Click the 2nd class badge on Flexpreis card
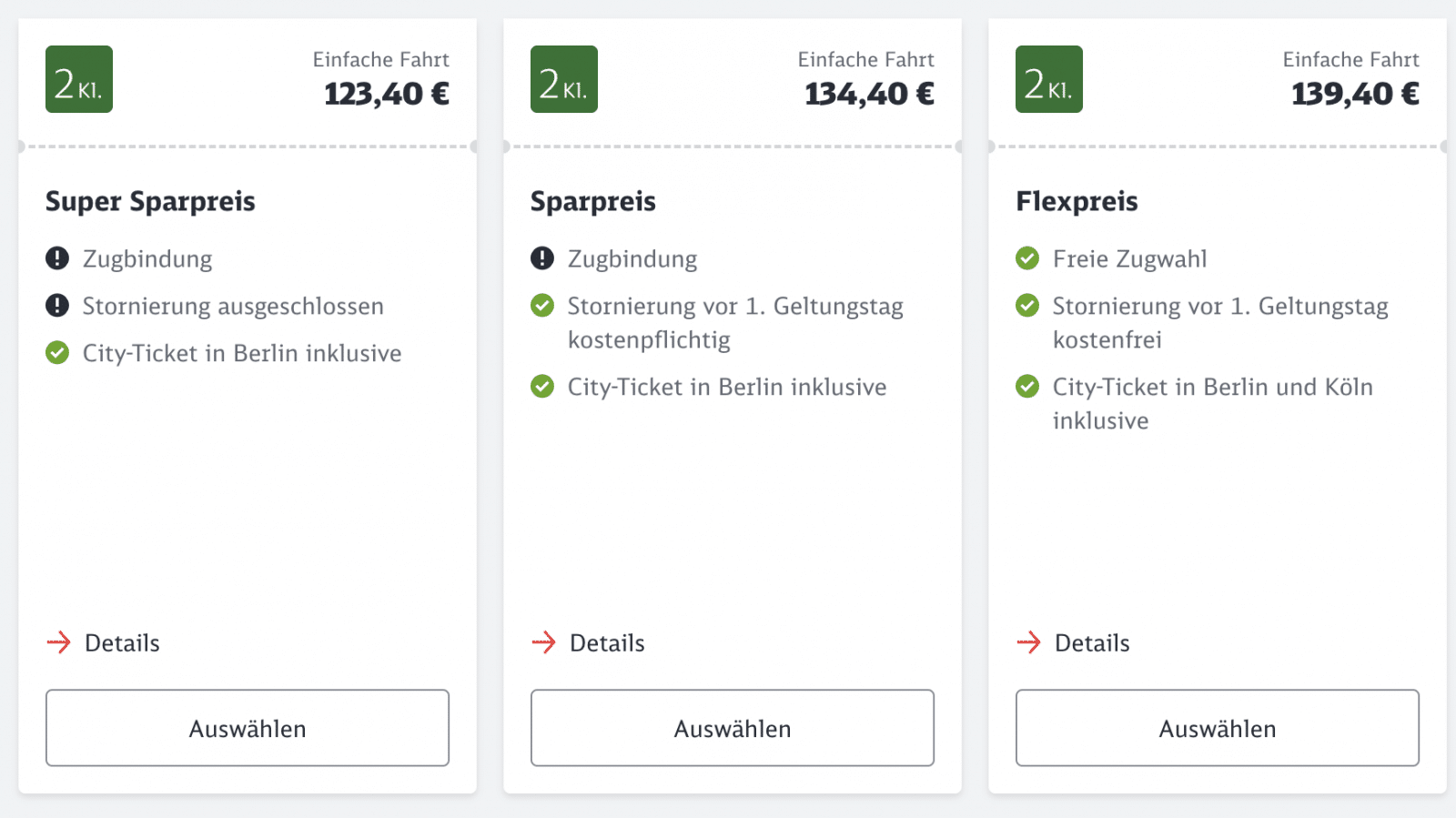Image resolution: width=1456 pixels, height=818 pixels. (1049, 79)
